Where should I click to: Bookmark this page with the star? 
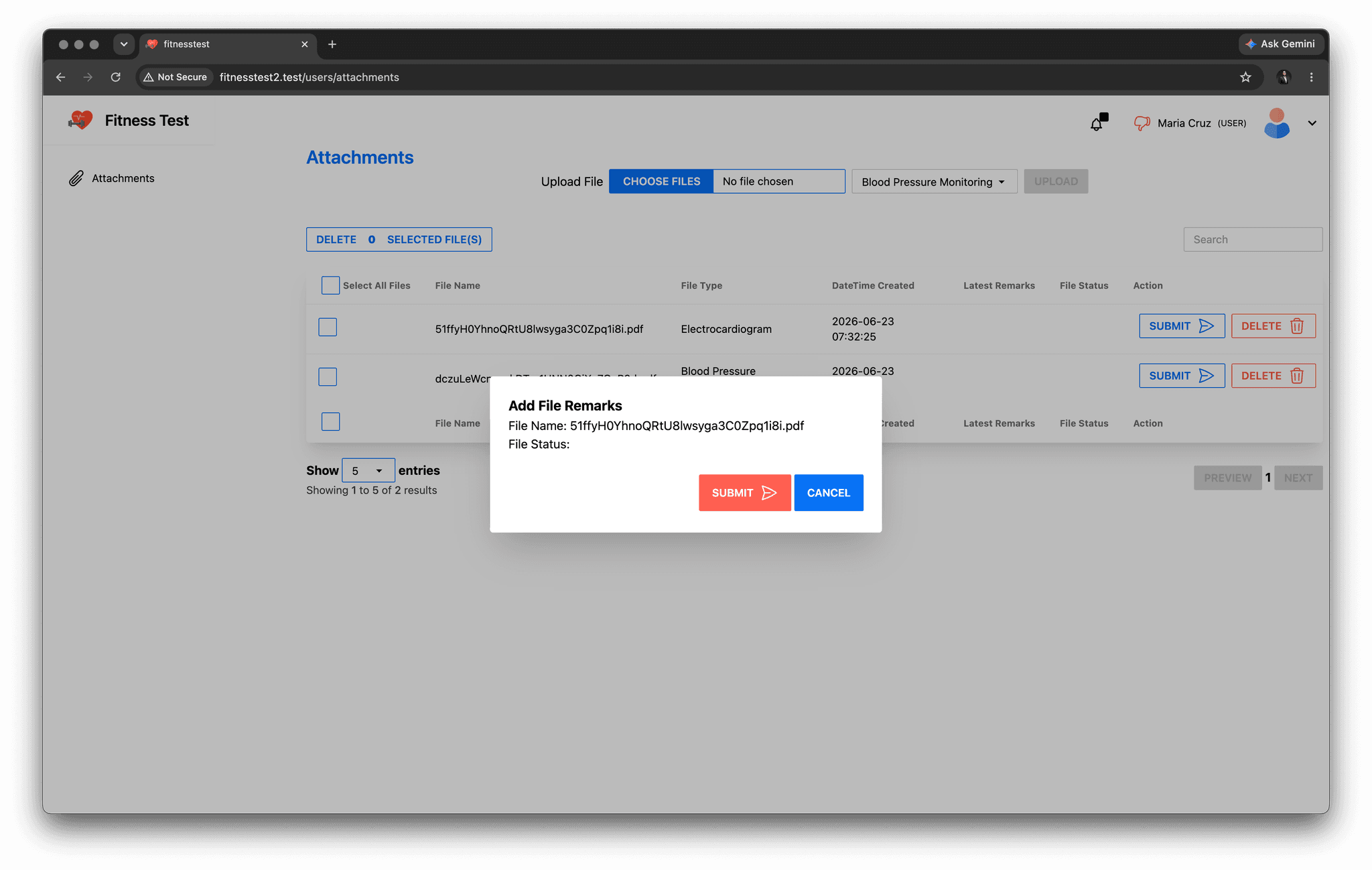pos(1245,77)
